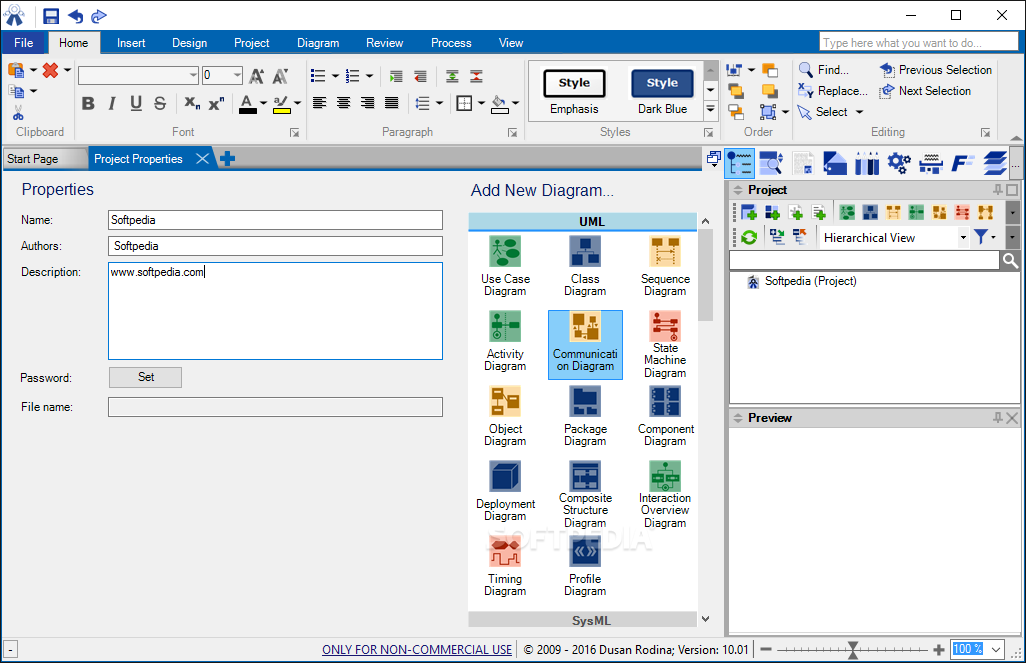
Task: Open the Select dropdown in Editing
Action: coord(860,112)
